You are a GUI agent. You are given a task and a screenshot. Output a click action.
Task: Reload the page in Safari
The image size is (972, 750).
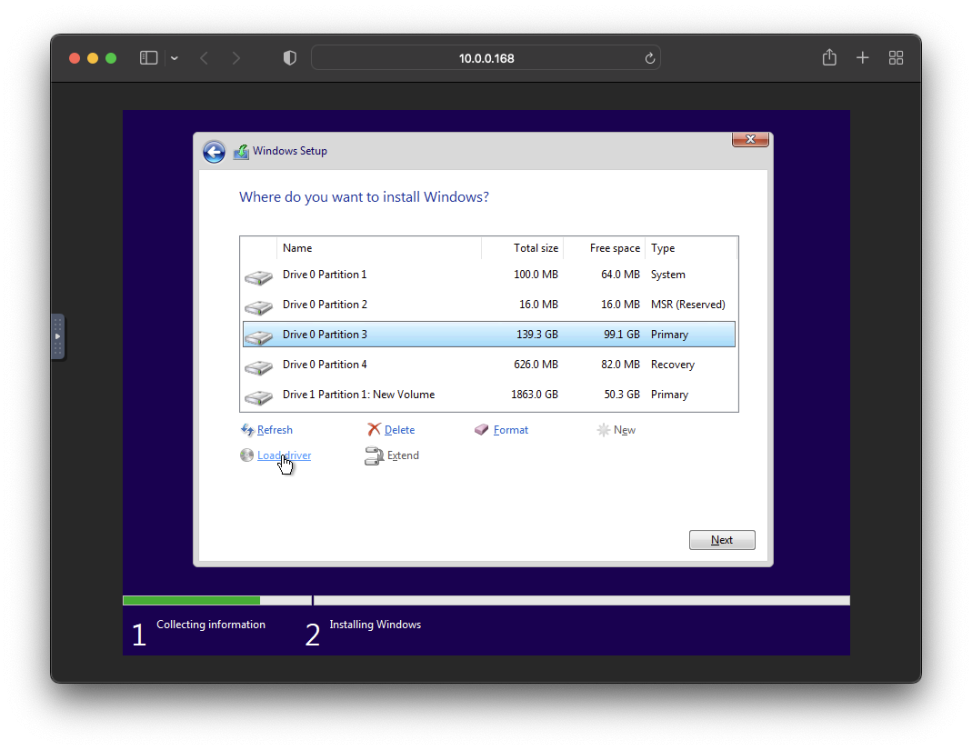(650, 58)
